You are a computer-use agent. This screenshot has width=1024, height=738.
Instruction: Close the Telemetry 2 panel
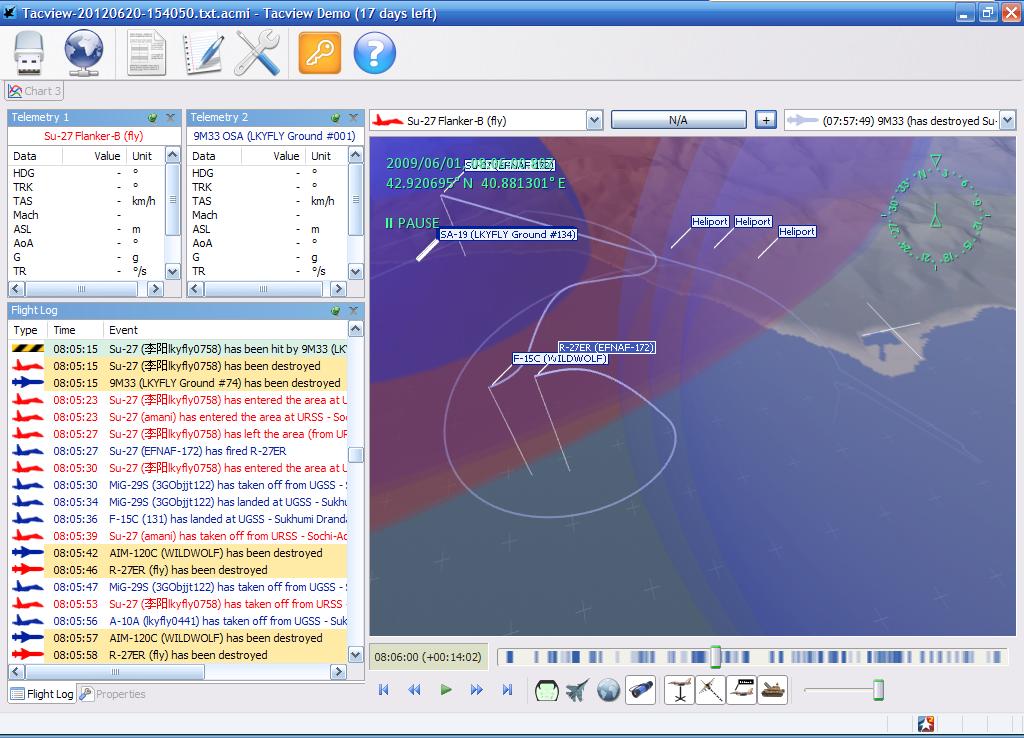[353, 118]
